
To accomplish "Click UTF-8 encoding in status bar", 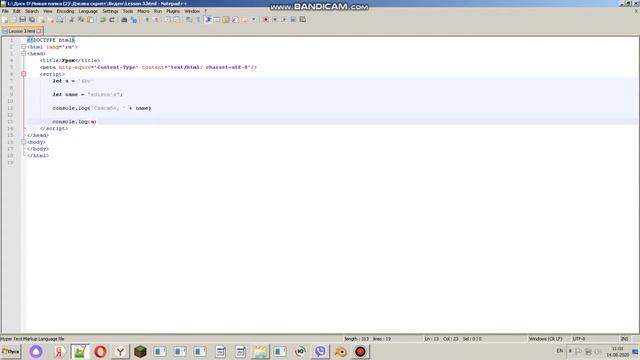I will click(x=578, y=339).
